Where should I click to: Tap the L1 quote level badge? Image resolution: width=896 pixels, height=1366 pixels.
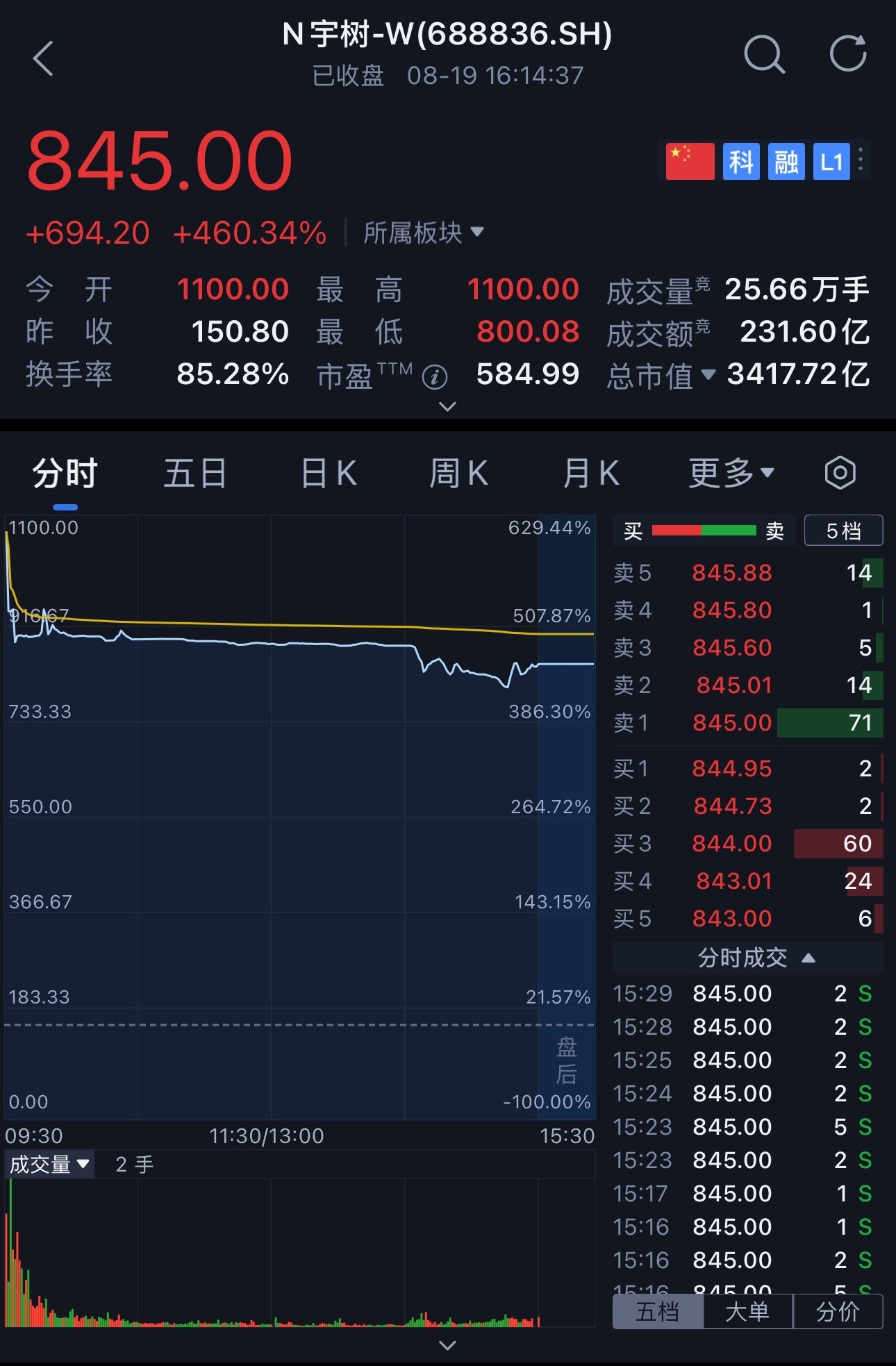click(831, 162)
